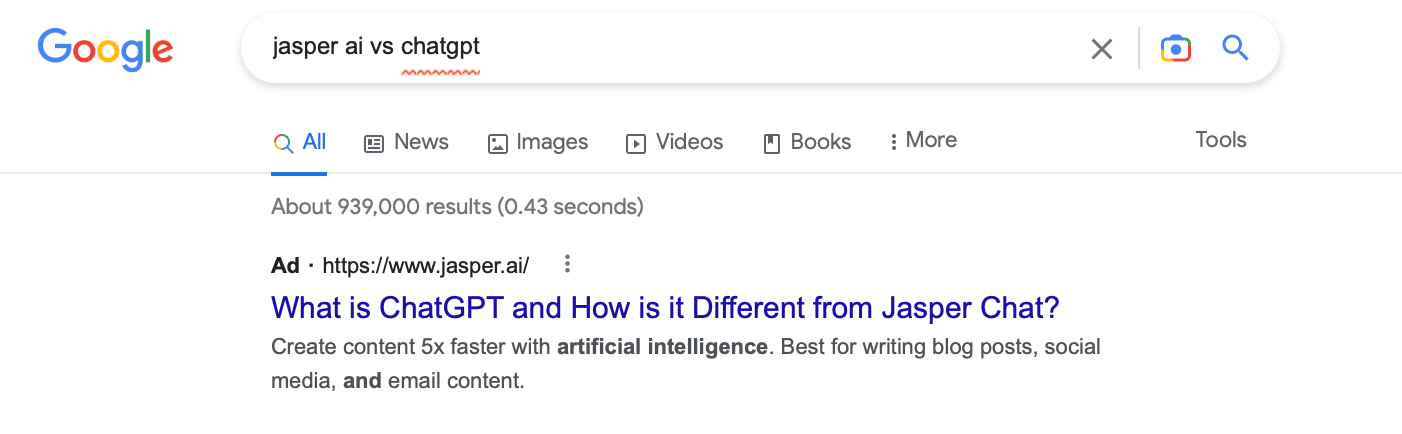Switch to the News tab label

421,142
